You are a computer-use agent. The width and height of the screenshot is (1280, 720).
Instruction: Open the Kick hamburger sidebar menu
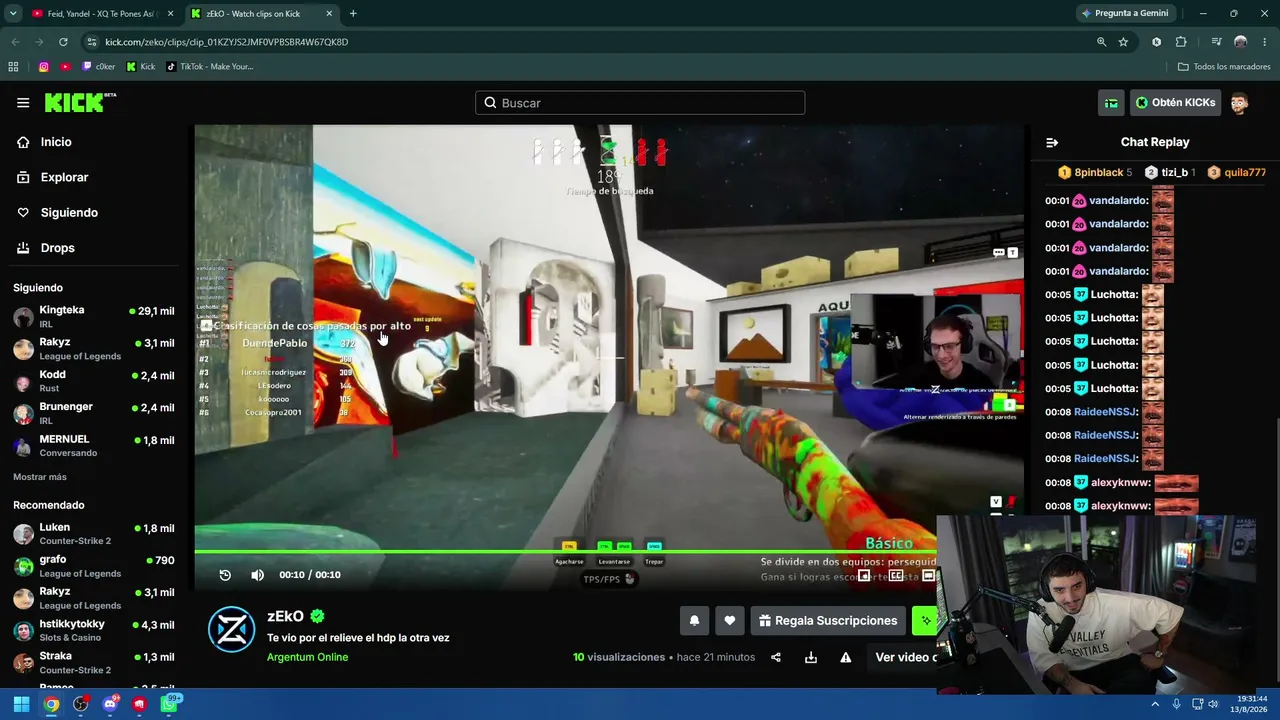[x=23, y=103]
